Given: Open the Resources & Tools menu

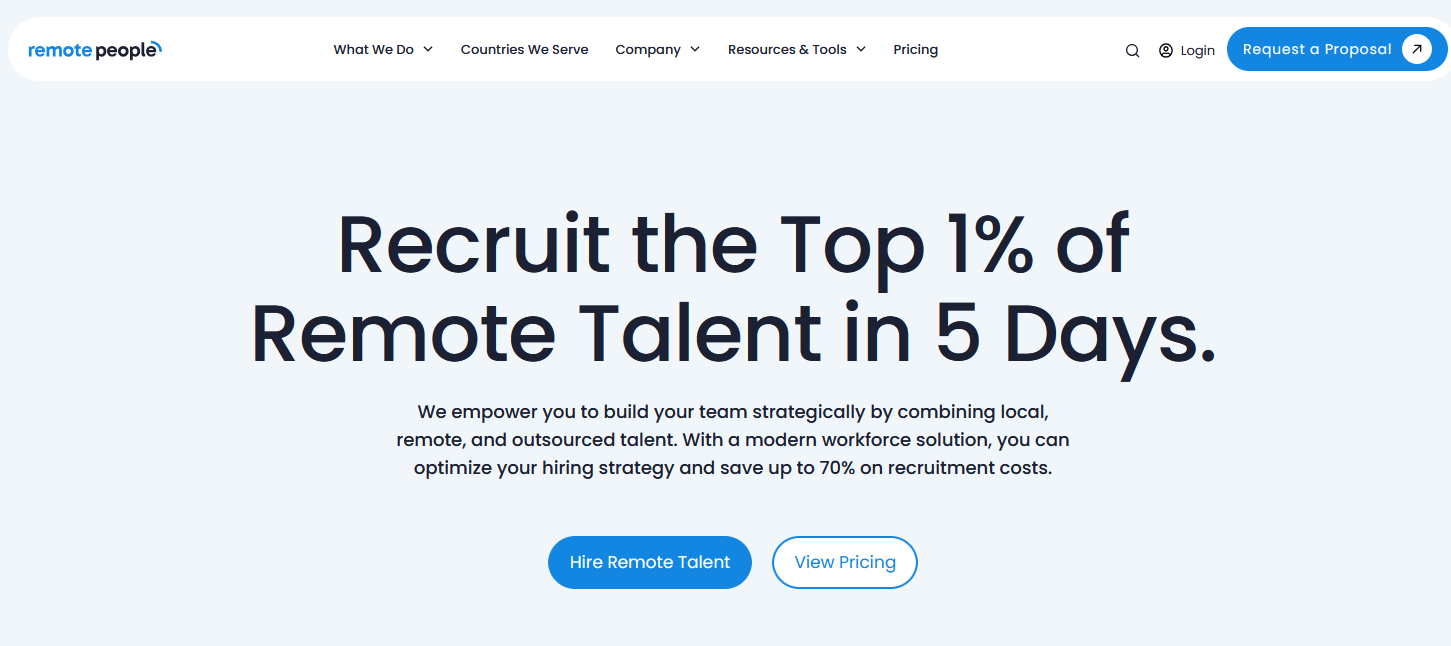Looking at the screenshot, I should [787, 49].
